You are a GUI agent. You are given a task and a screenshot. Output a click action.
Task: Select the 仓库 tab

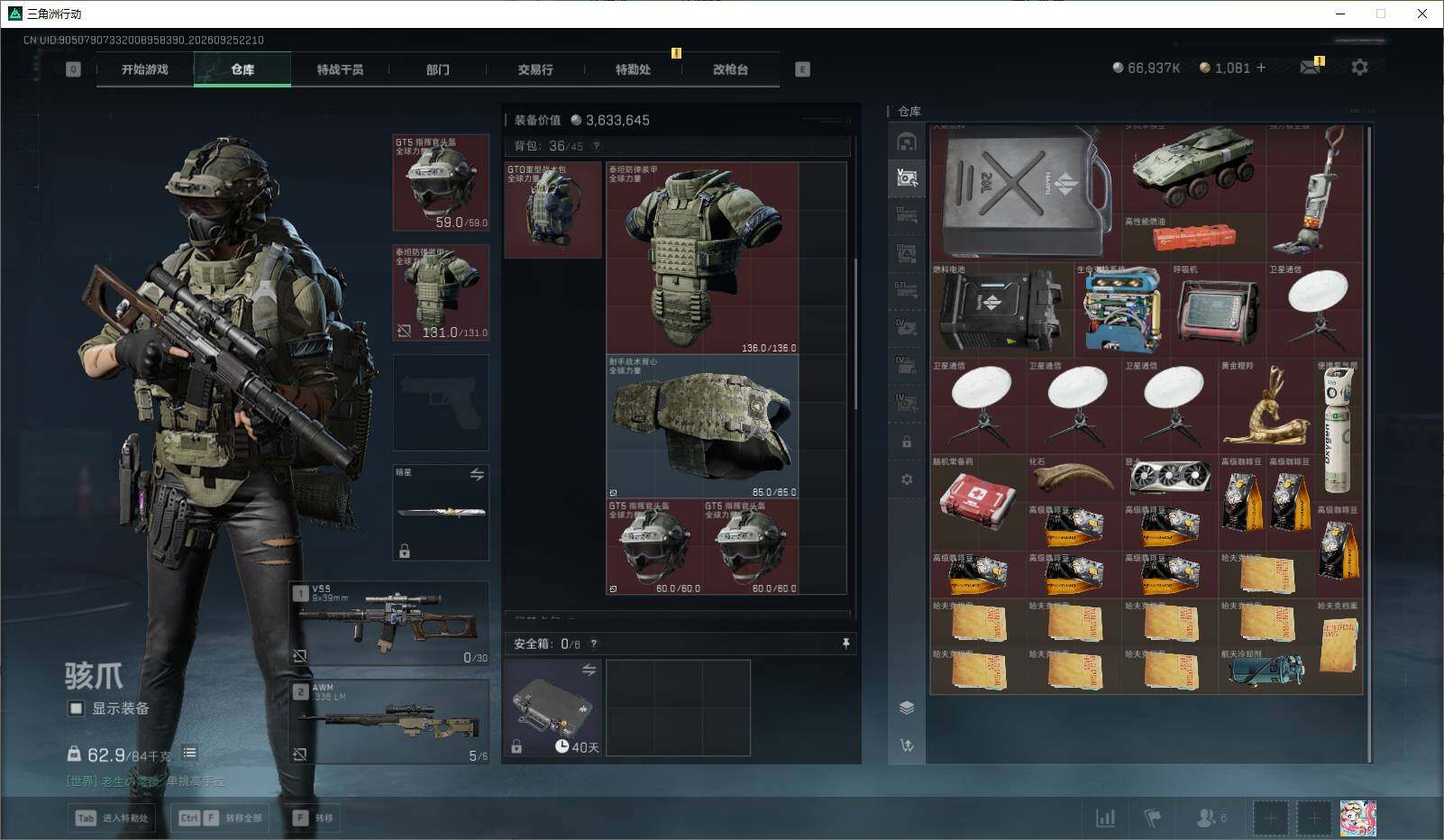[x=242, y=69]
